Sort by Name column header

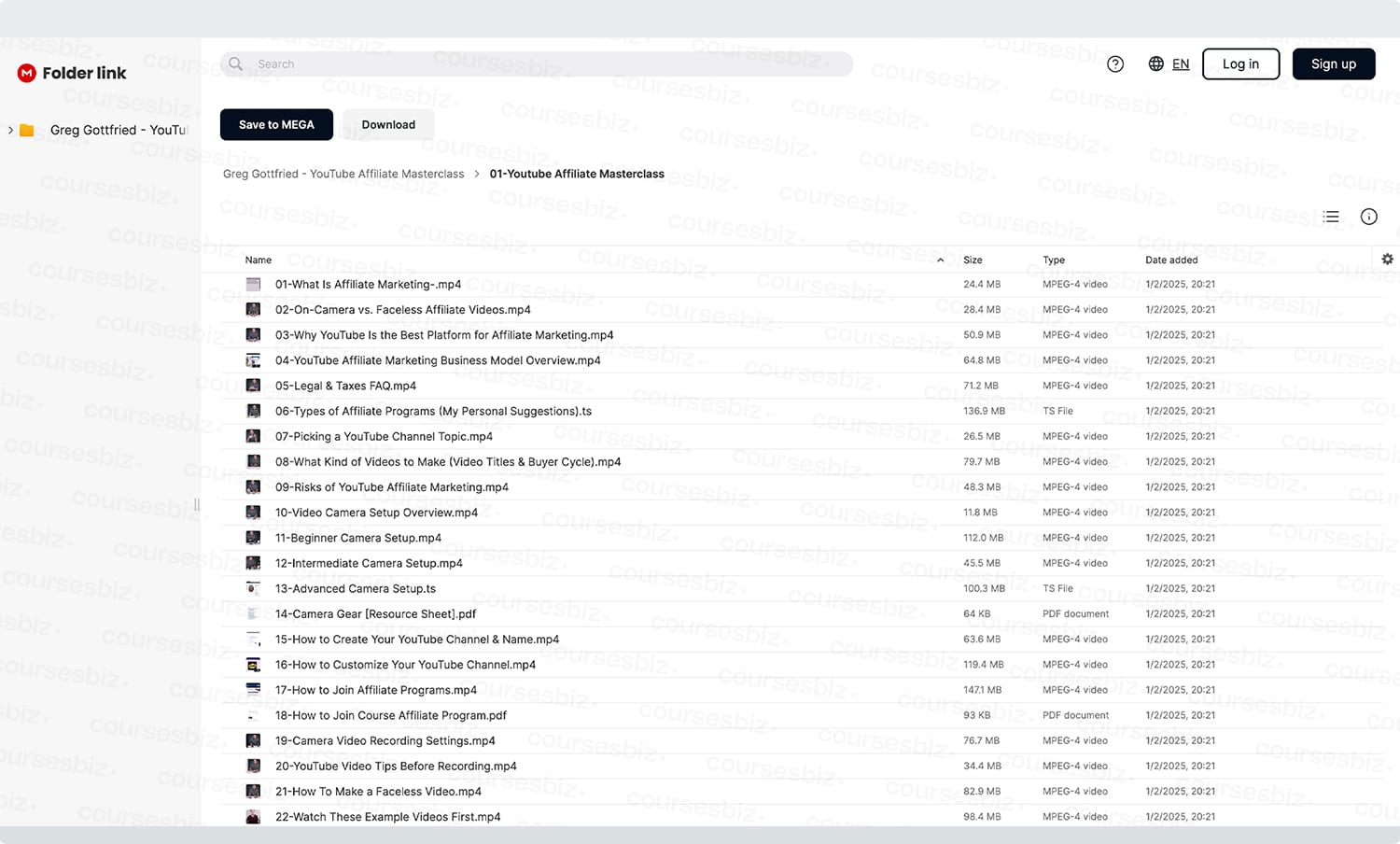[x=259, y=260]
